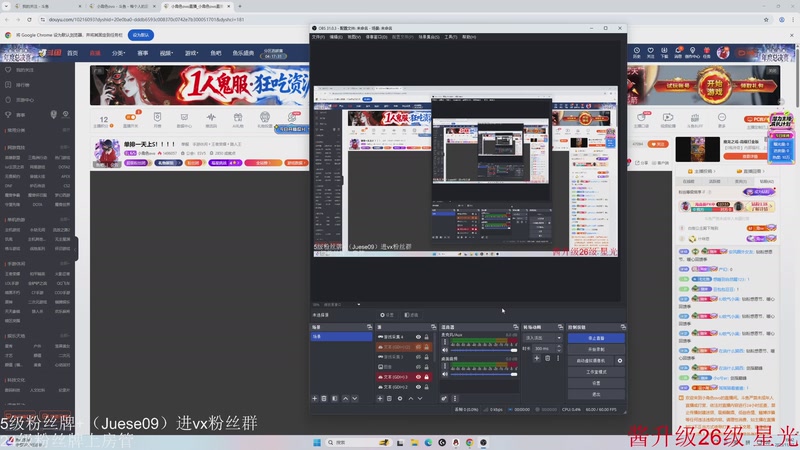The image size is (800, 450).
Task: Unlock the red 文本 (GDI+) 3 source
Action: (427, 377)
